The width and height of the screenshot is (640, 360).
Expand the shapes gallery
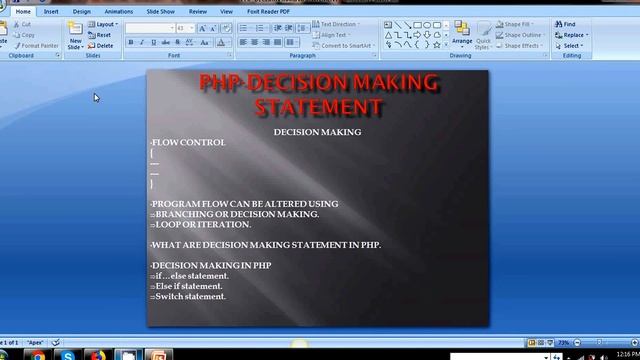tap(446, 45)
